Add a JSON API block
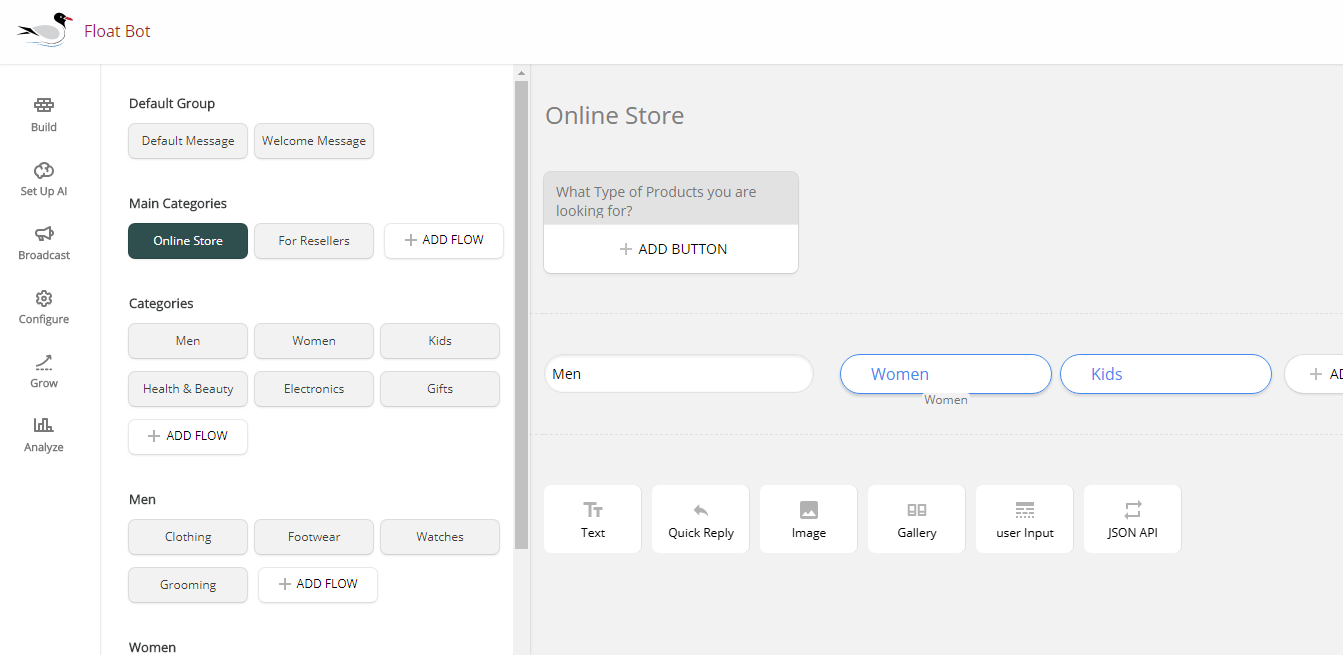 click(x=1133, y=519)
